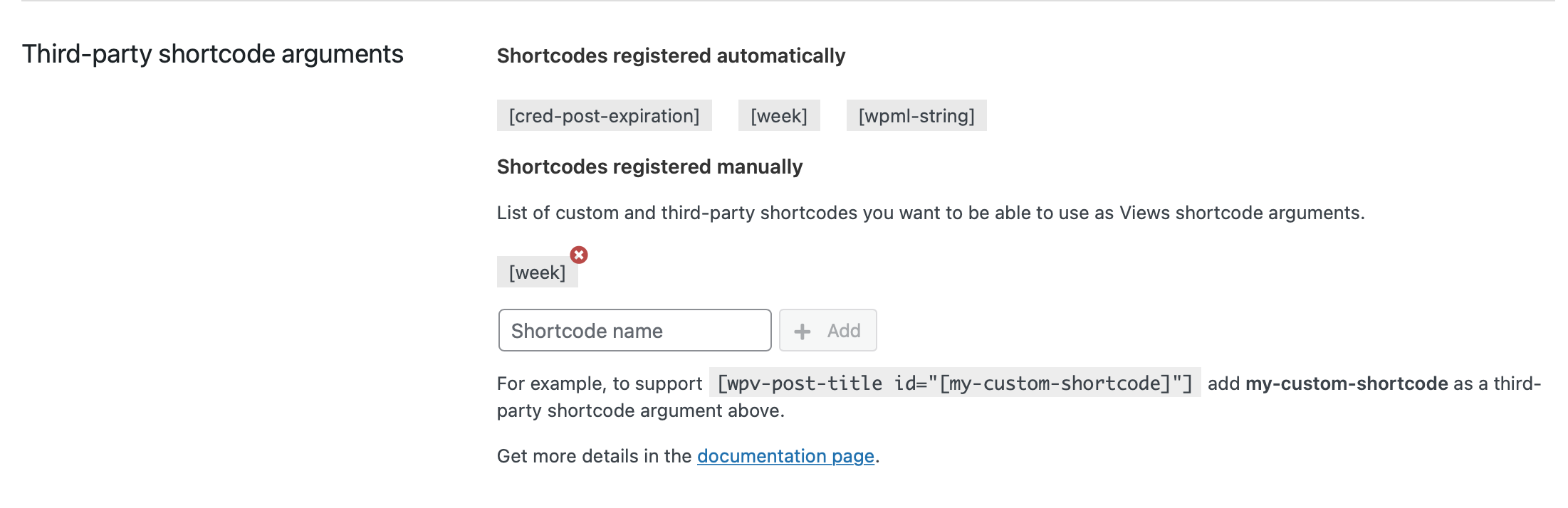
Task: Click the Shortcodes registered manually heading
Action: click(x=649, y=166)
